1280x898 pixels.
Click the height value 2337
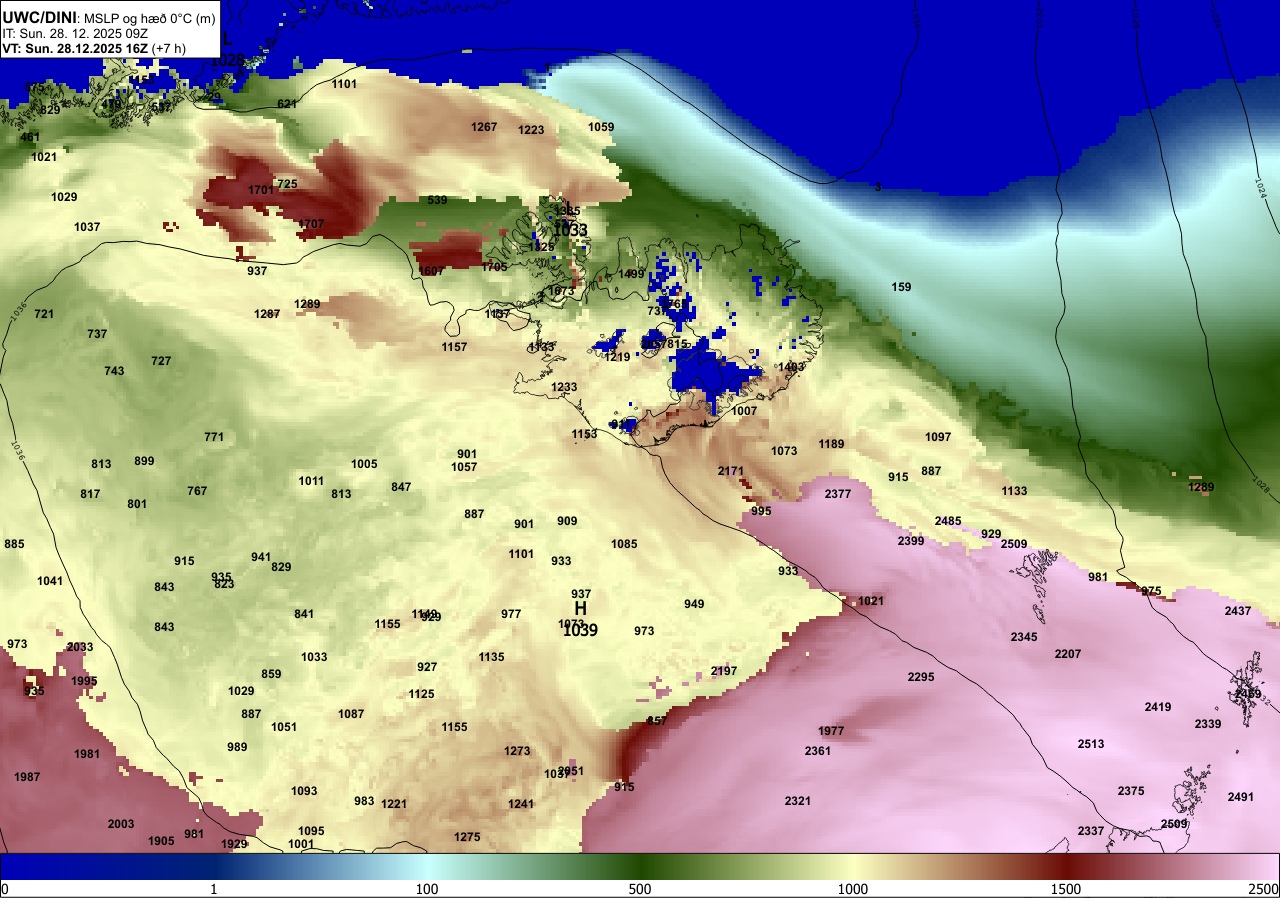[x=1091, y=831]
